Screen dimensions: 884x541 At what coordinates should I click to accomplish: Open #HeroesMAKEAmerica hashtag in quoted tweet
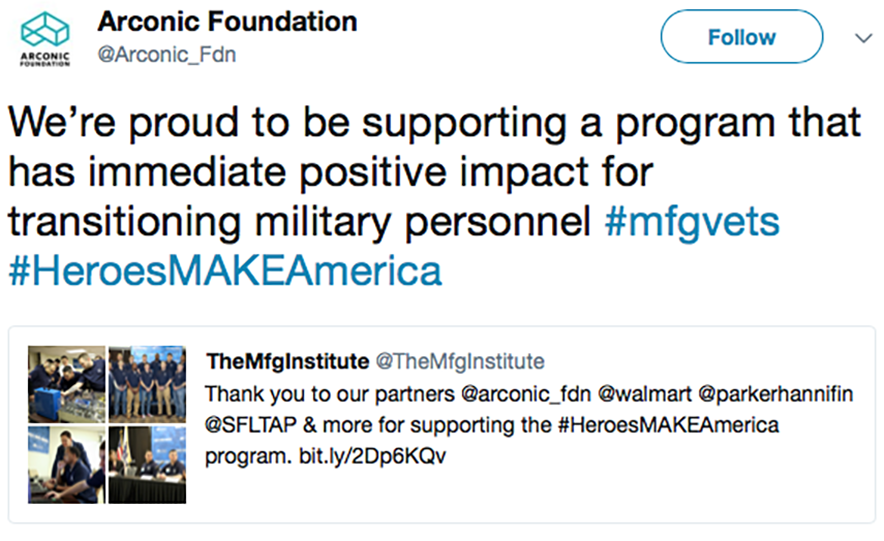[x=668, y=425]
